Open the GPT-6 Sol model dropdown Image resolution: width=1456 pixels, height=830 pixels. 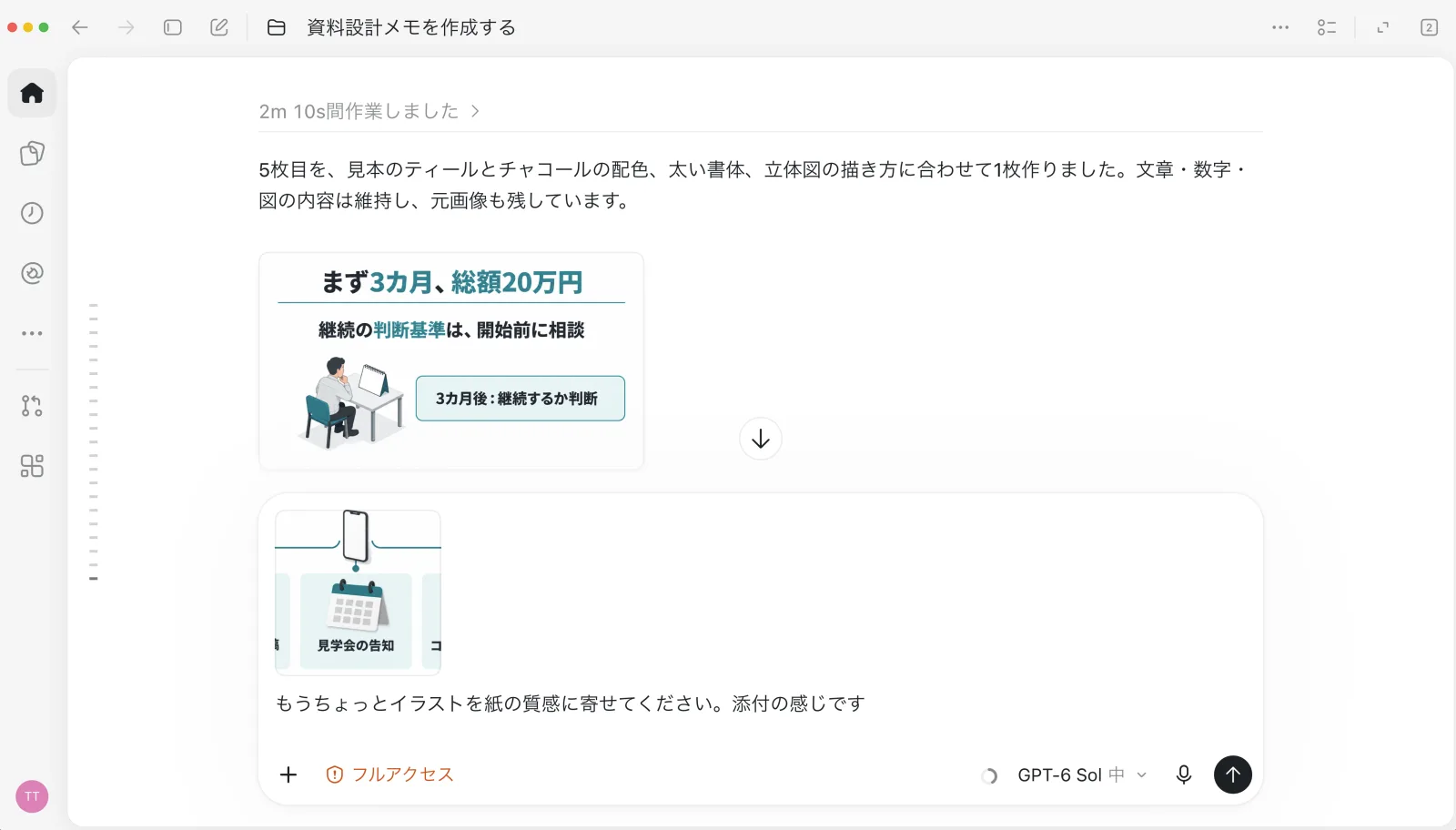click(x=1082, y=775)
